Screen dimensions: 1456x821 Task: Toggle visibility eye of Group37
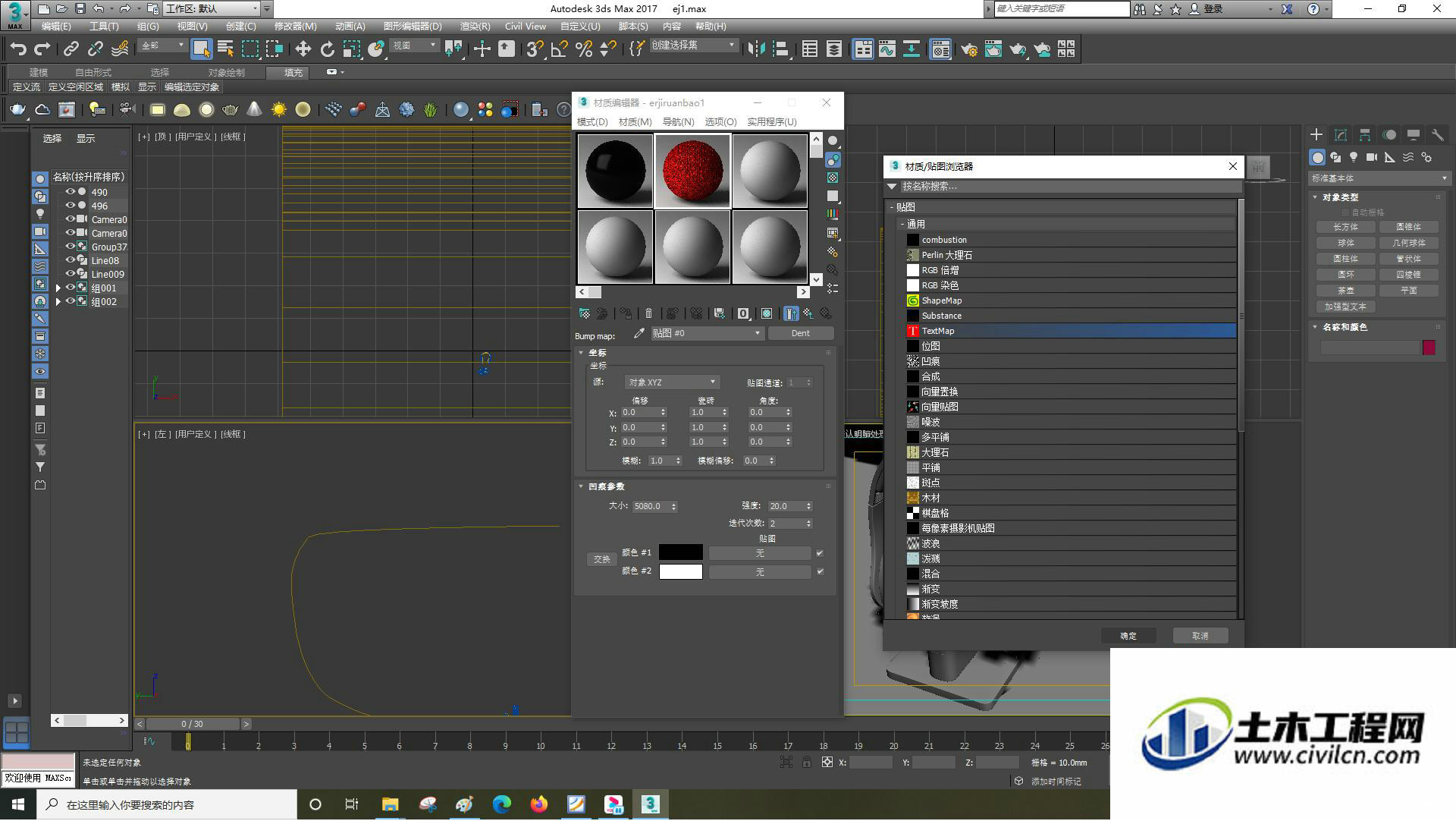click(x=70, y=247)
